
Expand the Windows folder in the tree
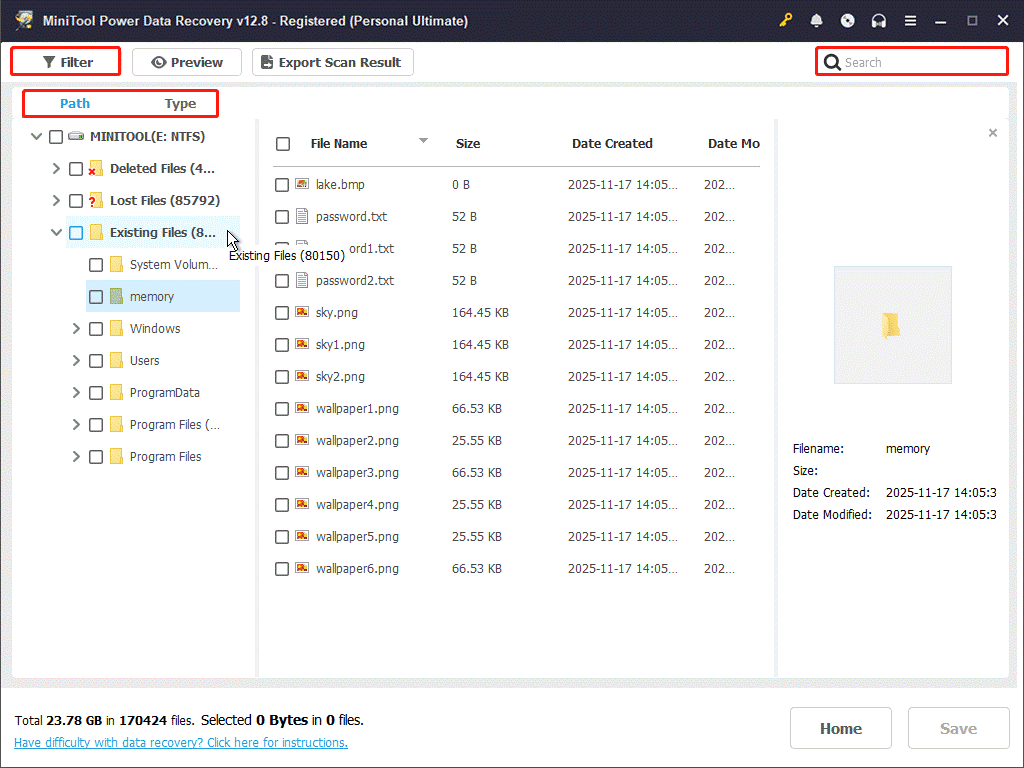[x=75, y=328]
